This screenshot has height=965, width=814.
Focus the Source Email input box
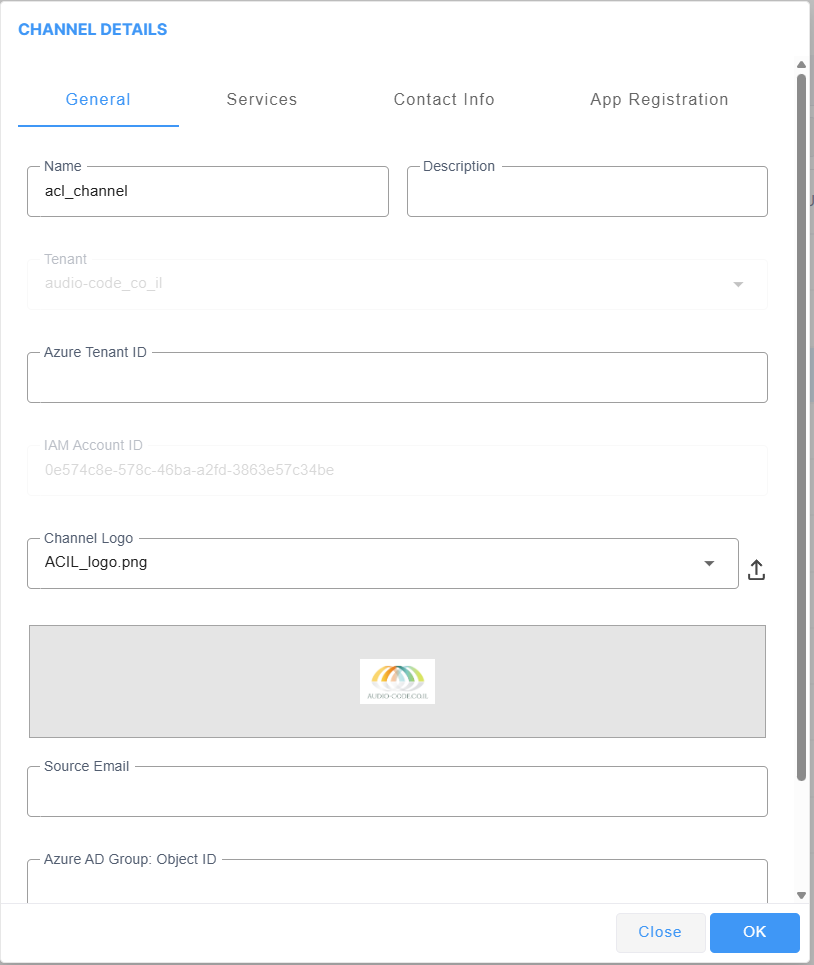coord(397,792)
